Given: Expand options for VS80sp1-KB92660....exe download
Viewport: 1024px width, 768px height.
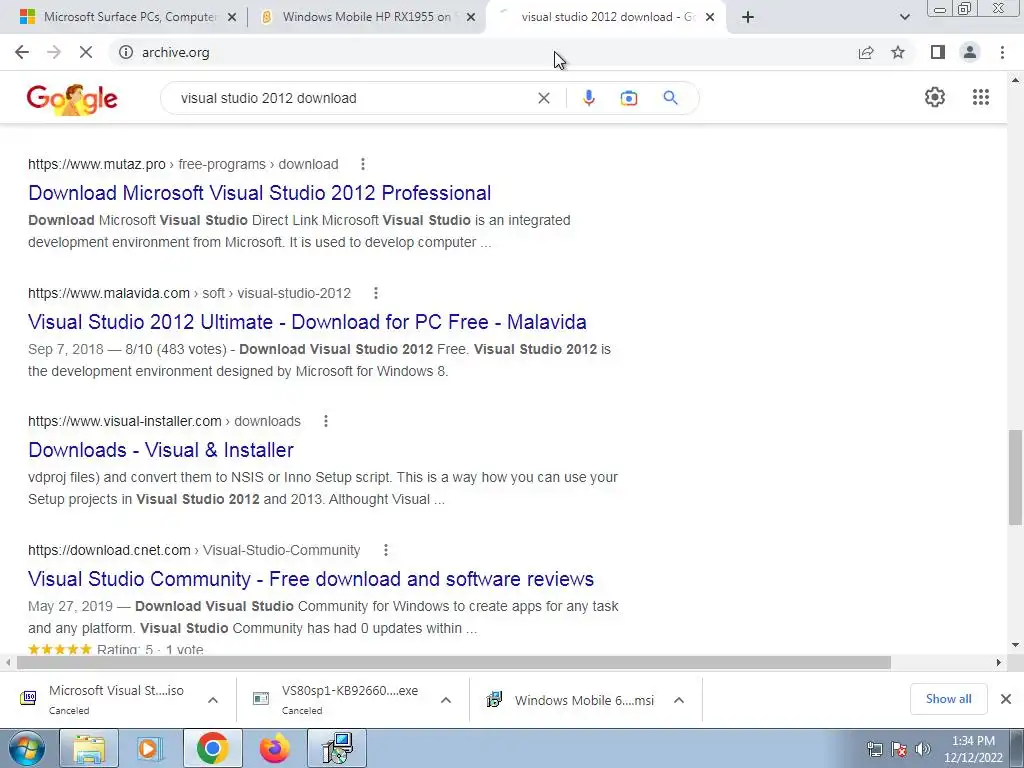Looking at the screenshot, I should pyautogui.click(x=445, y=700).
